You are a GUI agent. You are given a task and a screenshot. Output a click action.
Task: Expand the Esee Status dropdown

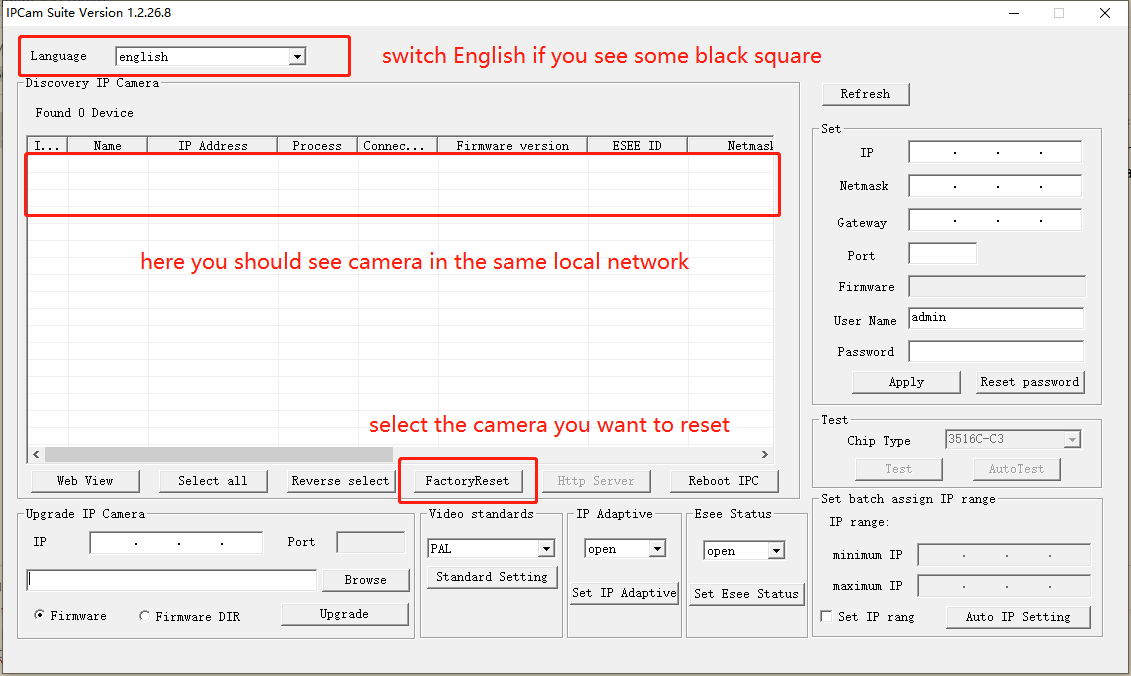776,551
